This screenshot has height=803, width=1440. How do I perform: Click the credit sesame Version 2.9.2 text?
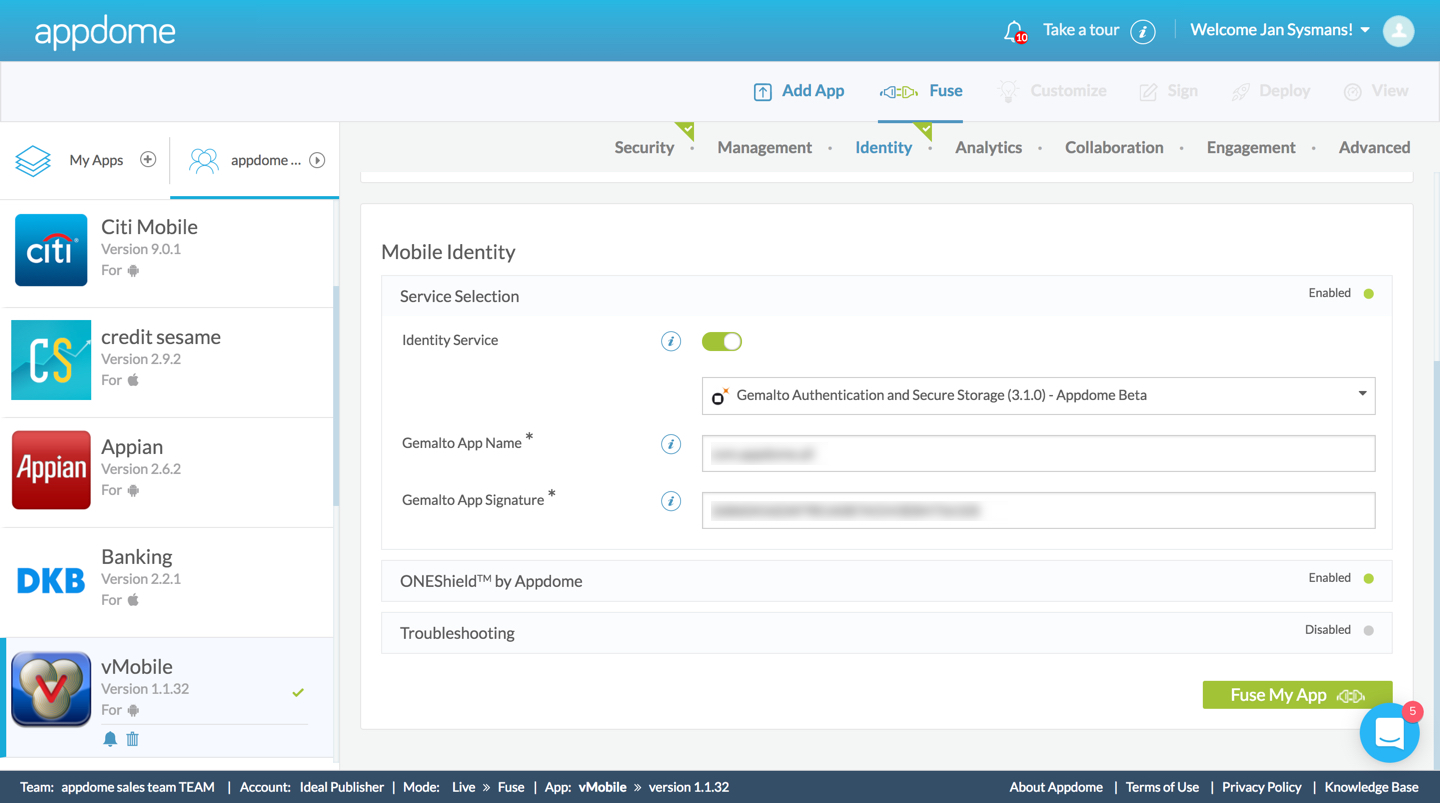point(141,359)
